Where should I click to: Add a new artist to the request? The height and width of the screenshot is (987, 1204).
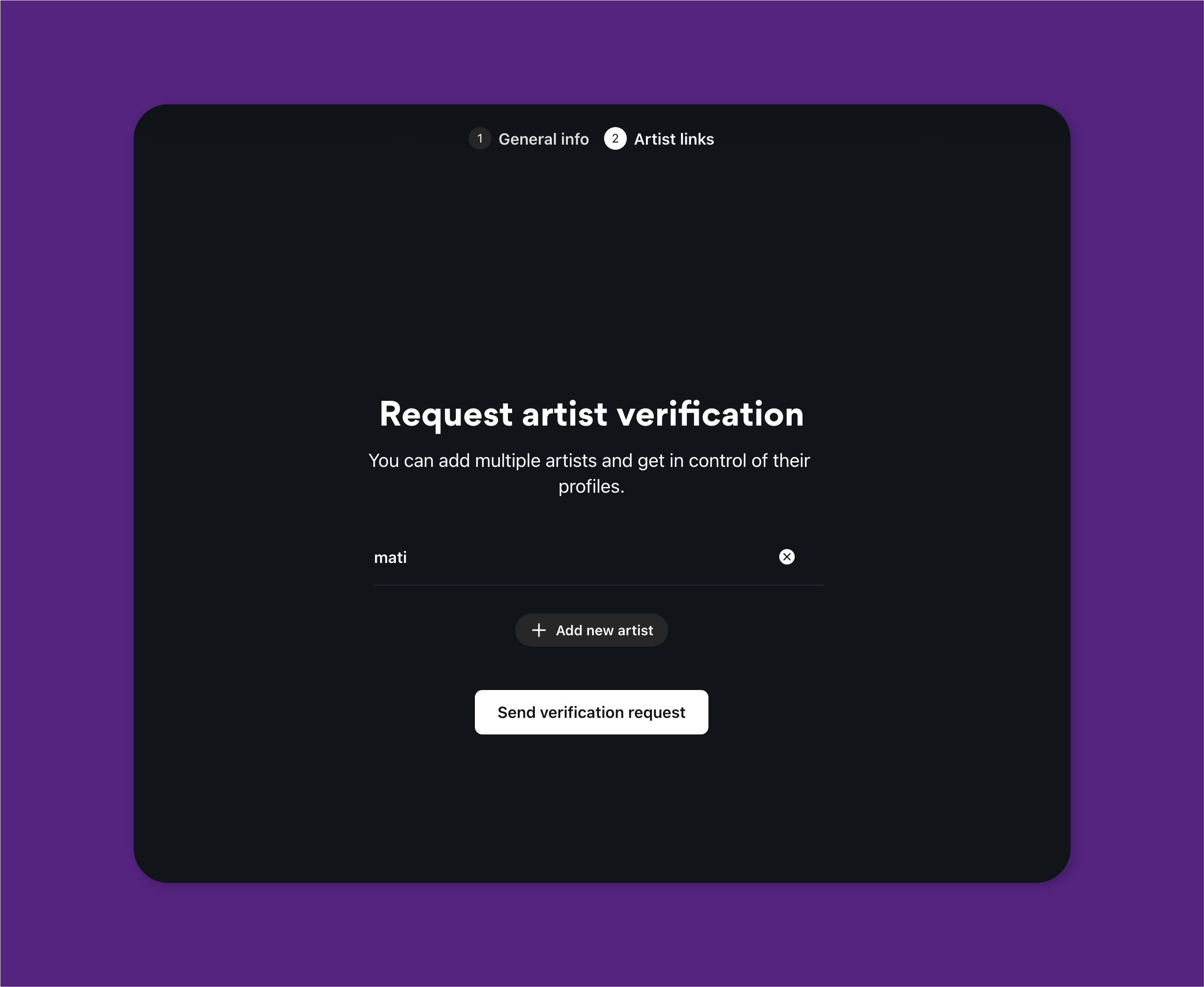click(591, 630)
